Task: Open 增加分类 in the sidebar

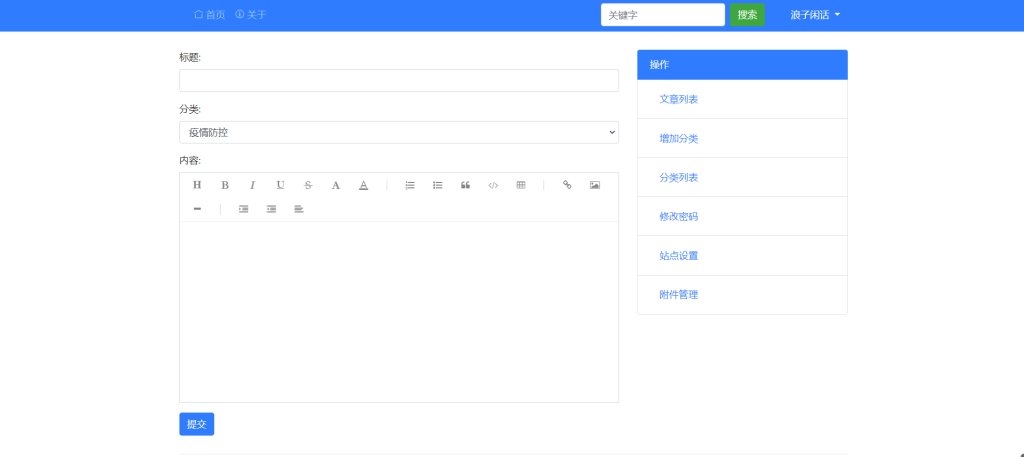Action: click(679, 138)
